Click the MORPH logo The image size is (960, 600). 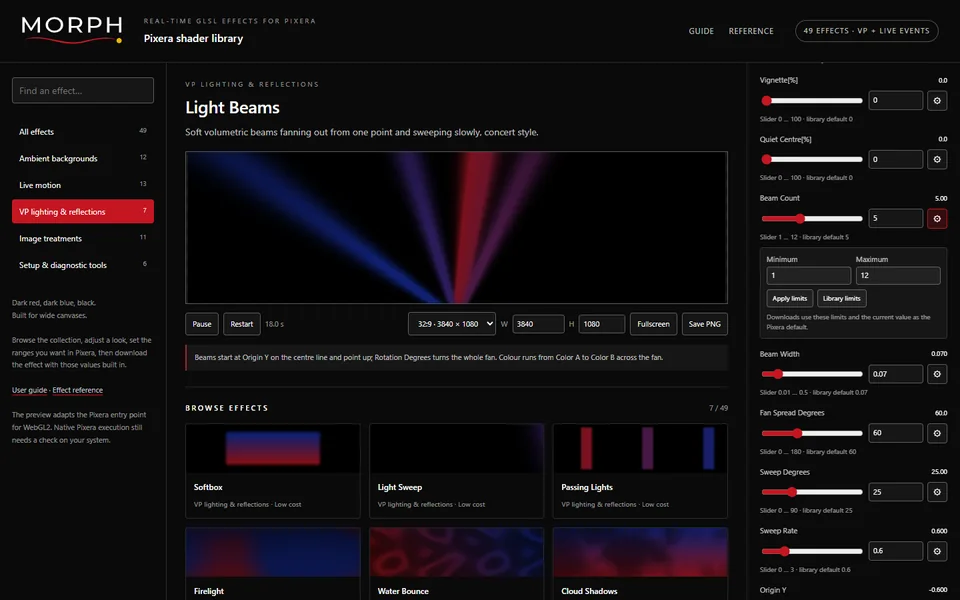pos(72,29)
